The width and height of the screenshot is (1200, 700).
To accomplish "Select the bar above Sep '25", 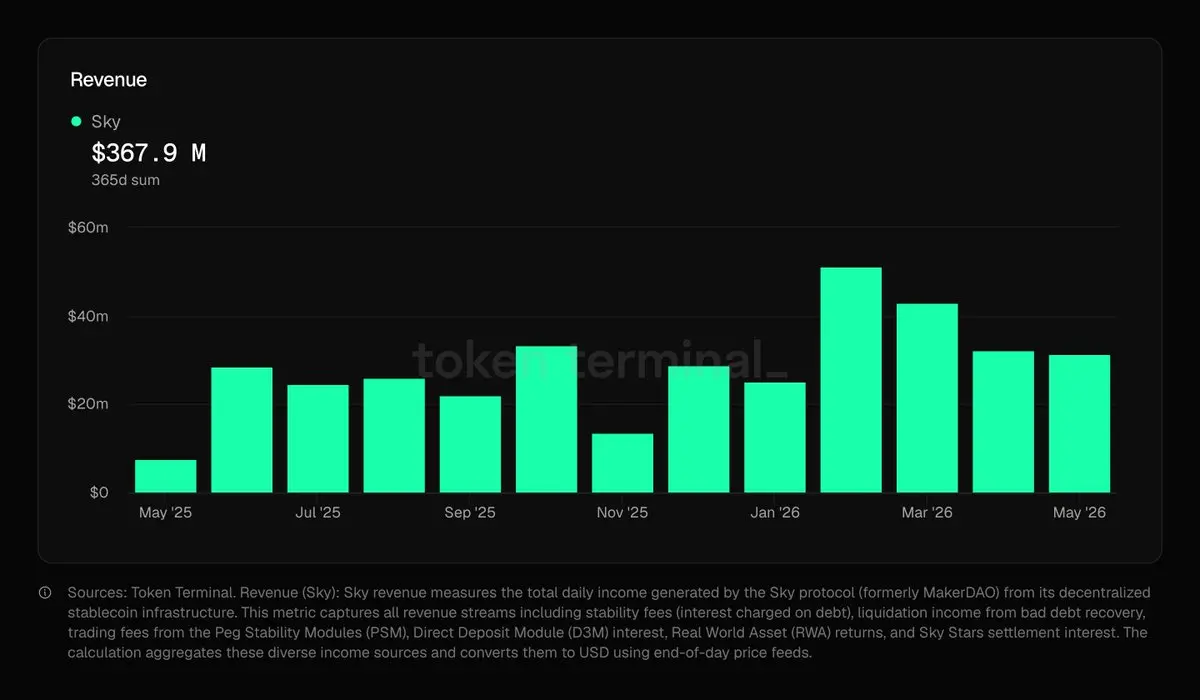I will pyautogui.click(x=470, y=445).
